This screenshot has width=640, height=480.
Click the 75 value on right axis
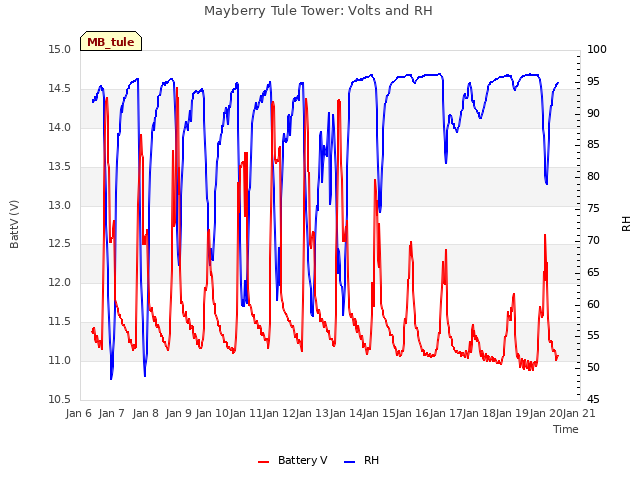(593, 209)
